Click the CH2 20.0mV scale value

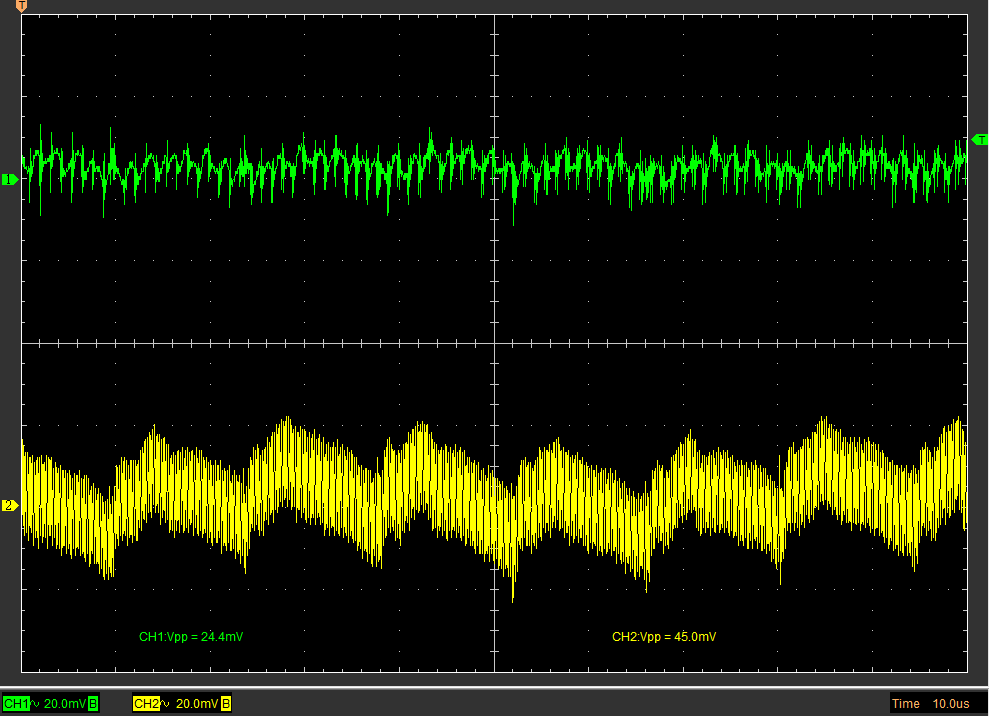coord(197,703)
